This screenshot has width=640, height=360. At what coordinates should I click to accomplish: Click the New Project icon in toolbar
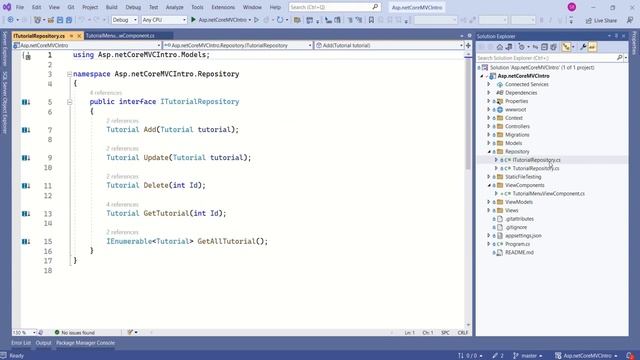coord(38,20)
